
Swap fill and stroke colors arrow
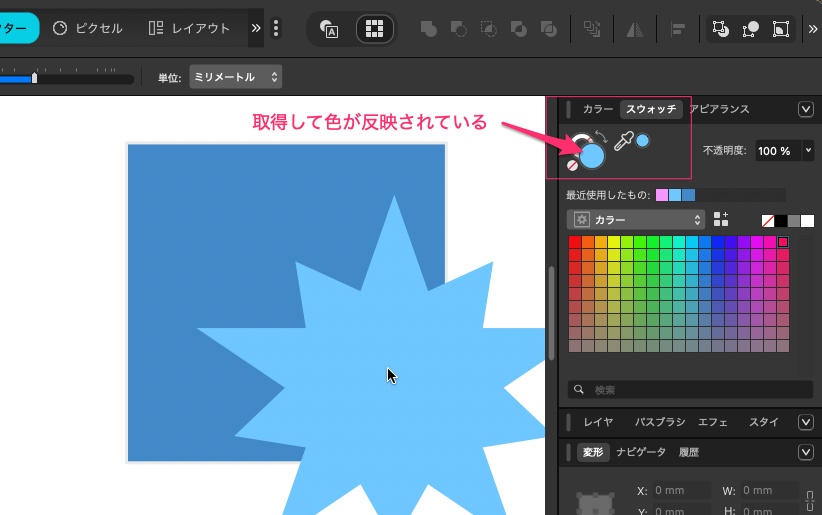[600, 137]
